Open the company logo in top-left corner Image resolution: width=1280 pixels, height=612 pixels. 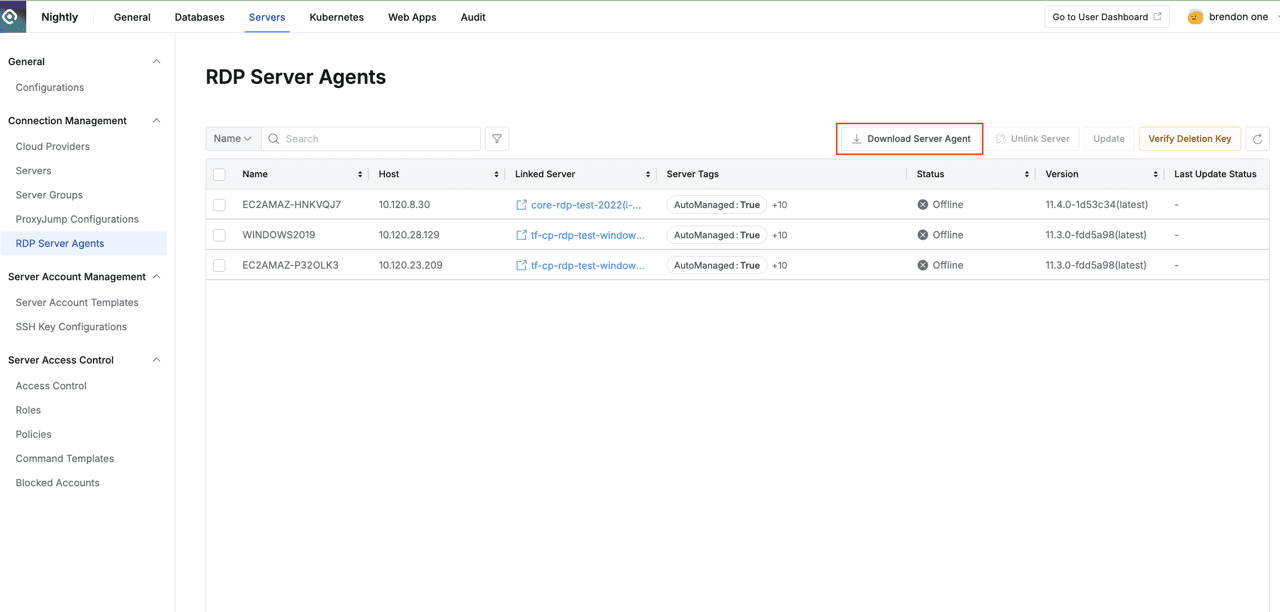click(x=14, y=16)
